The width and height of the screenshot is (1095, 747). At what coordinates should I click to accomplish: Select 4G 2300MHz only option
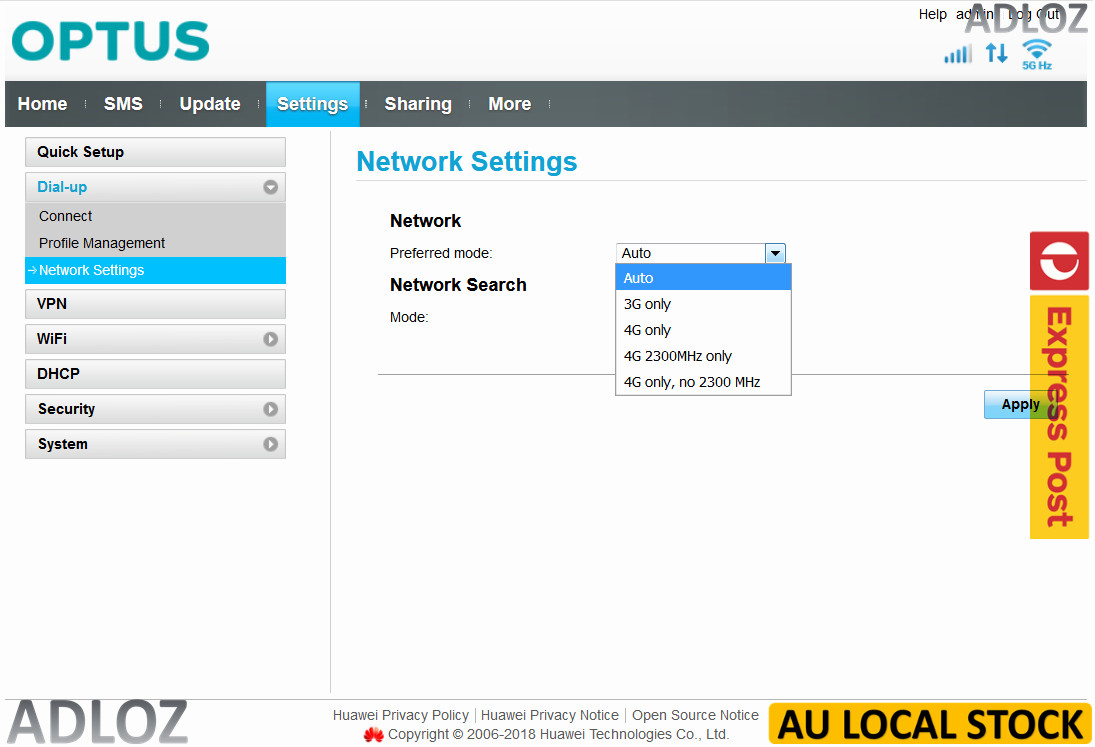pyautogui.click(x=703, y=356)
